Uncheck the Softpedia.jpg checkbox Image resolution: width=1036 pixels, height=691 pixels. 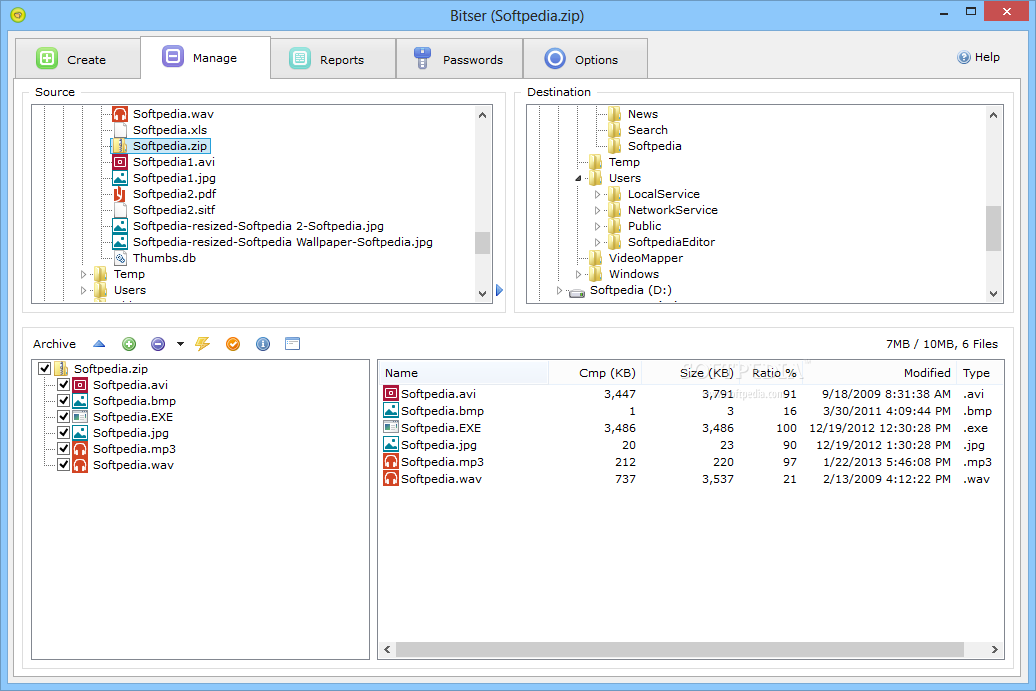tap(64, 433)
